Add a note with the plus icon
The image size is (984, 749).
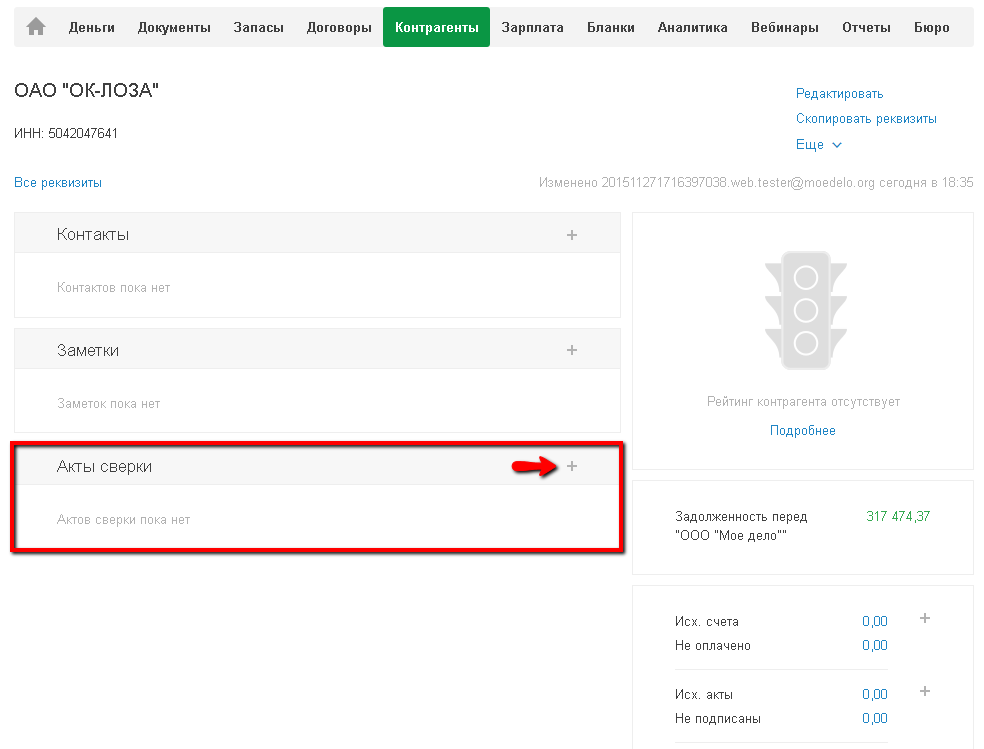[572, 351]
